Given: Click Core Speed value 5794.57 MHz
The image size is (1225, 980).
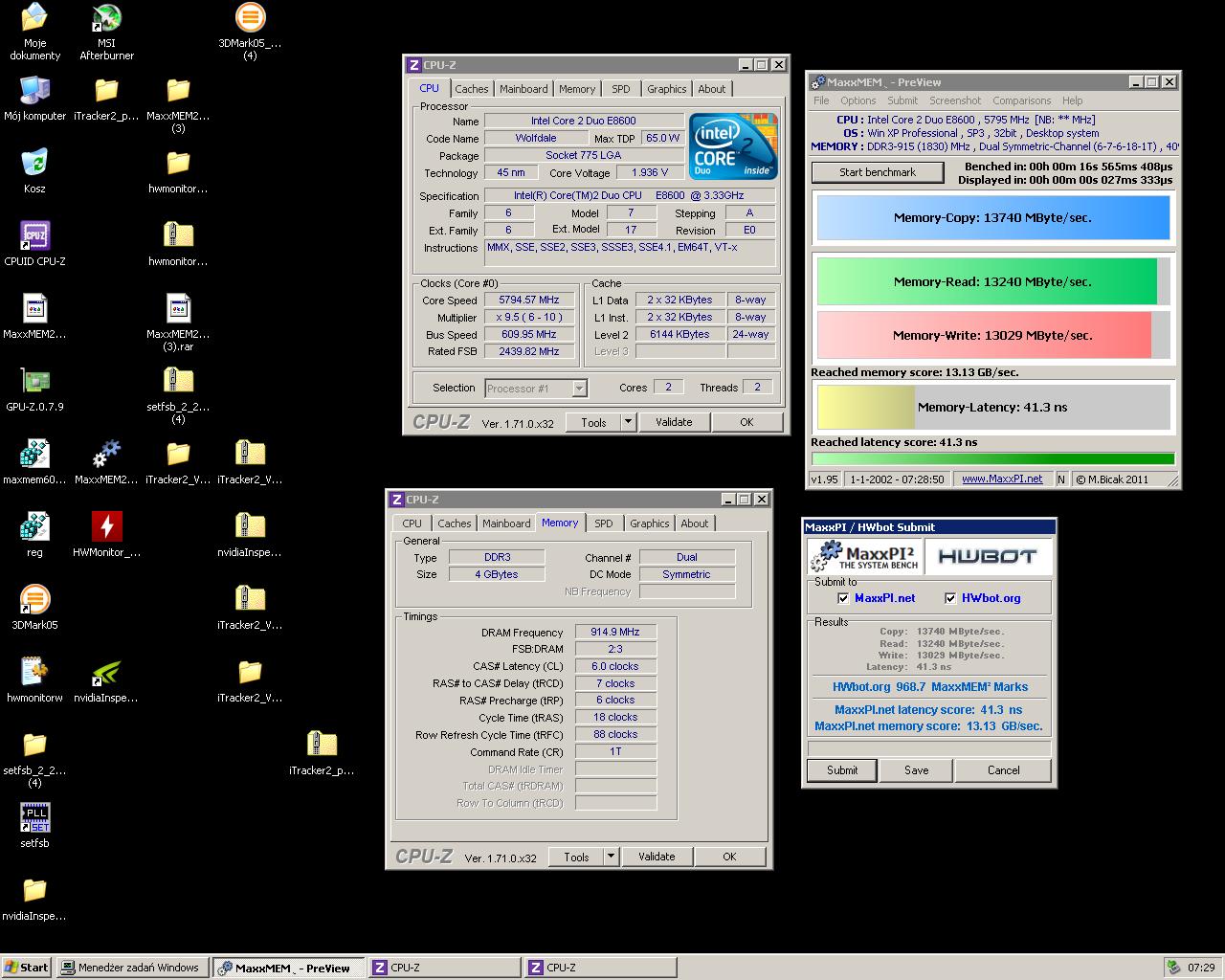Looking at the screenshot, I should [x=529, y=300].
